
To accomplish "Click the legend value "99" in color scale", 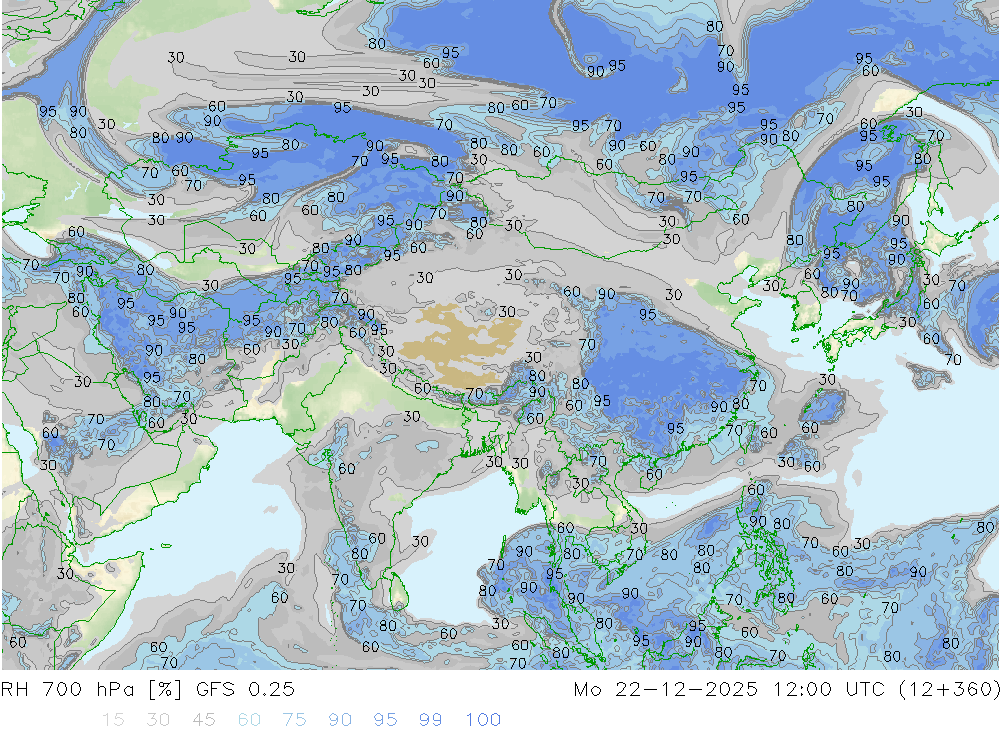I will tap(430, 720).
